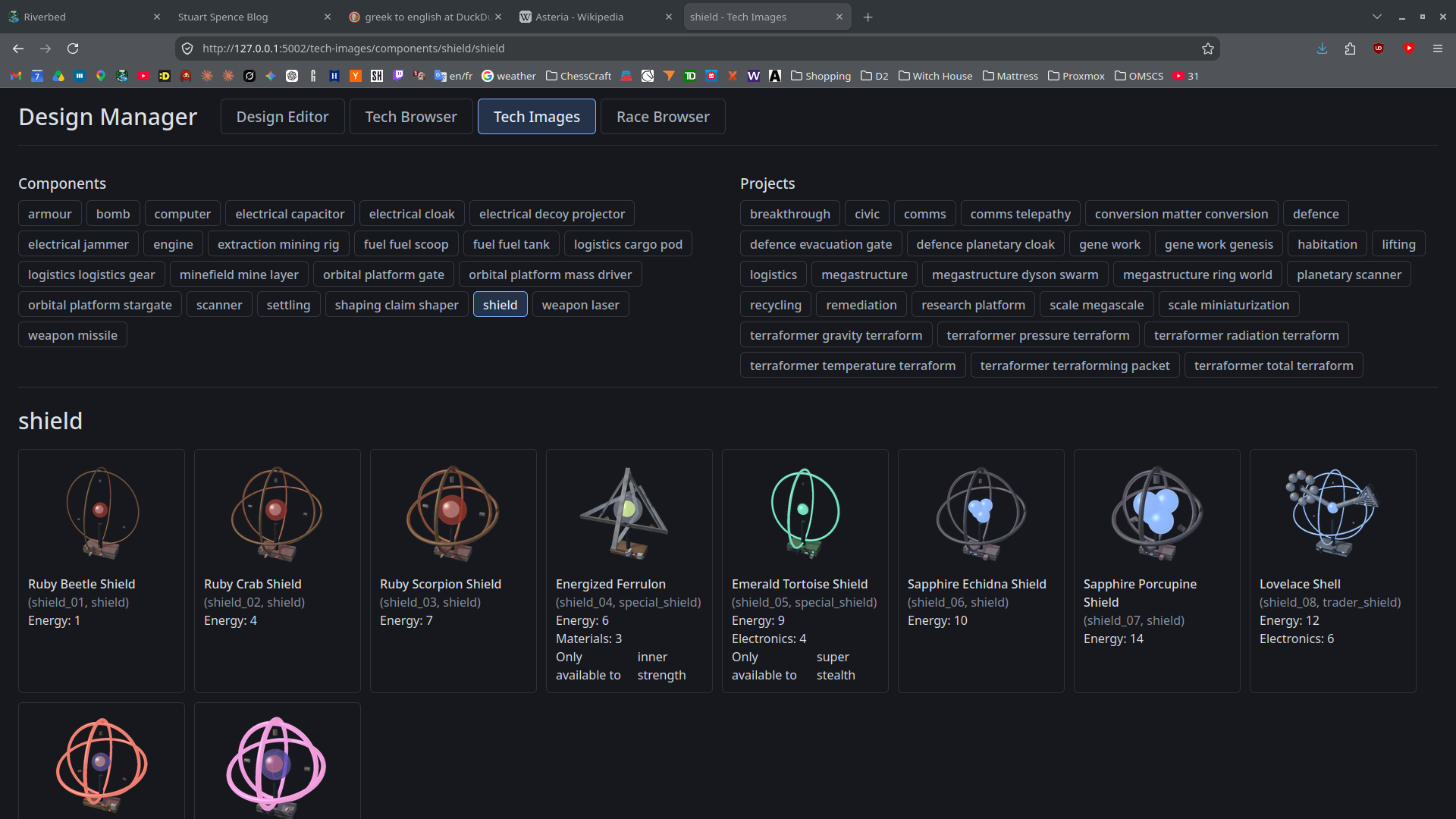
Task: Select the engine component category
Action: click(x=173, y=244)
